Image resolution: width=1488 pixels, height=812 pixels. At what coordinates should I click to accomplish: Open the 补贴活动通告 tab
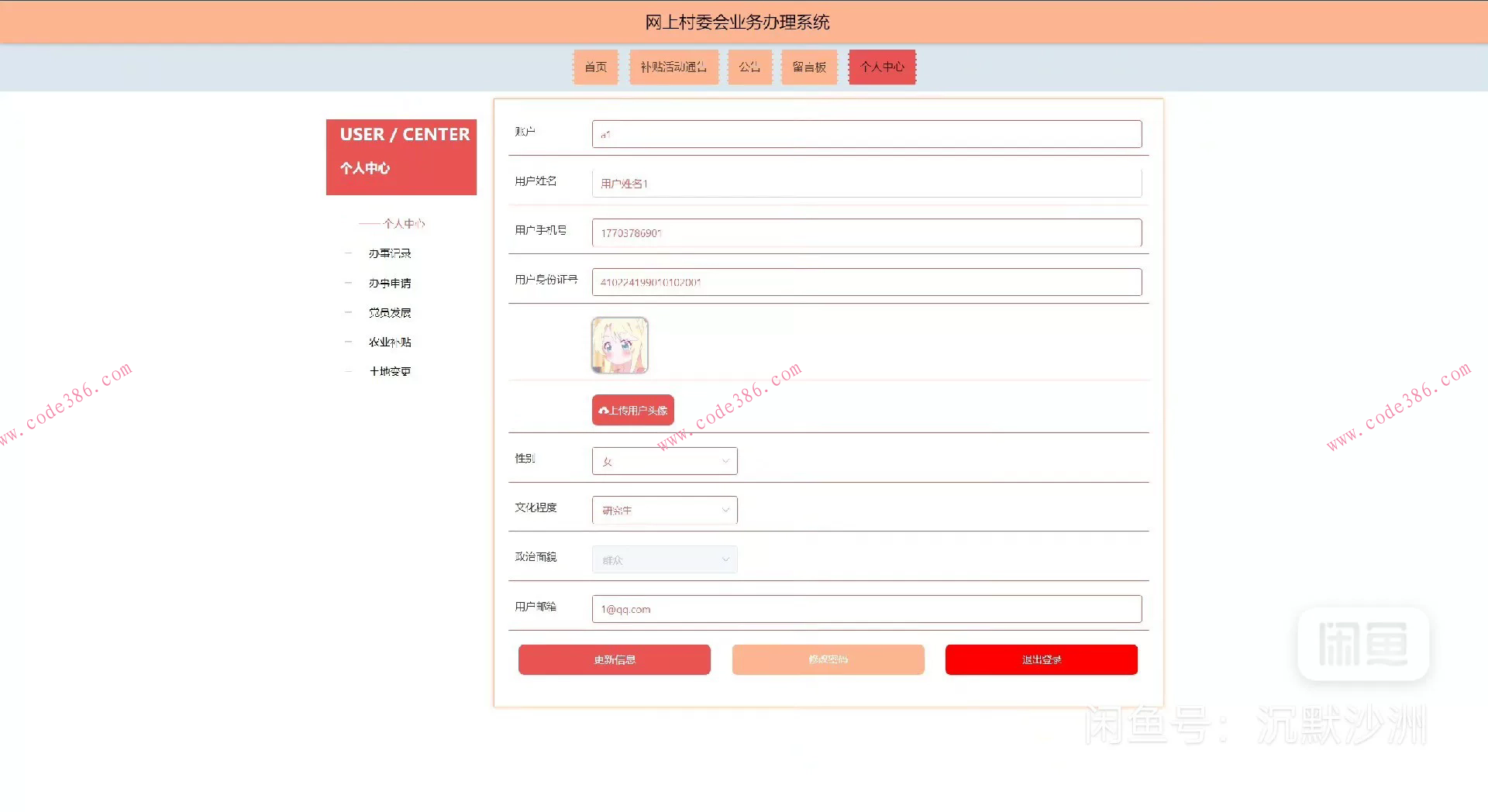pos(673,67)
